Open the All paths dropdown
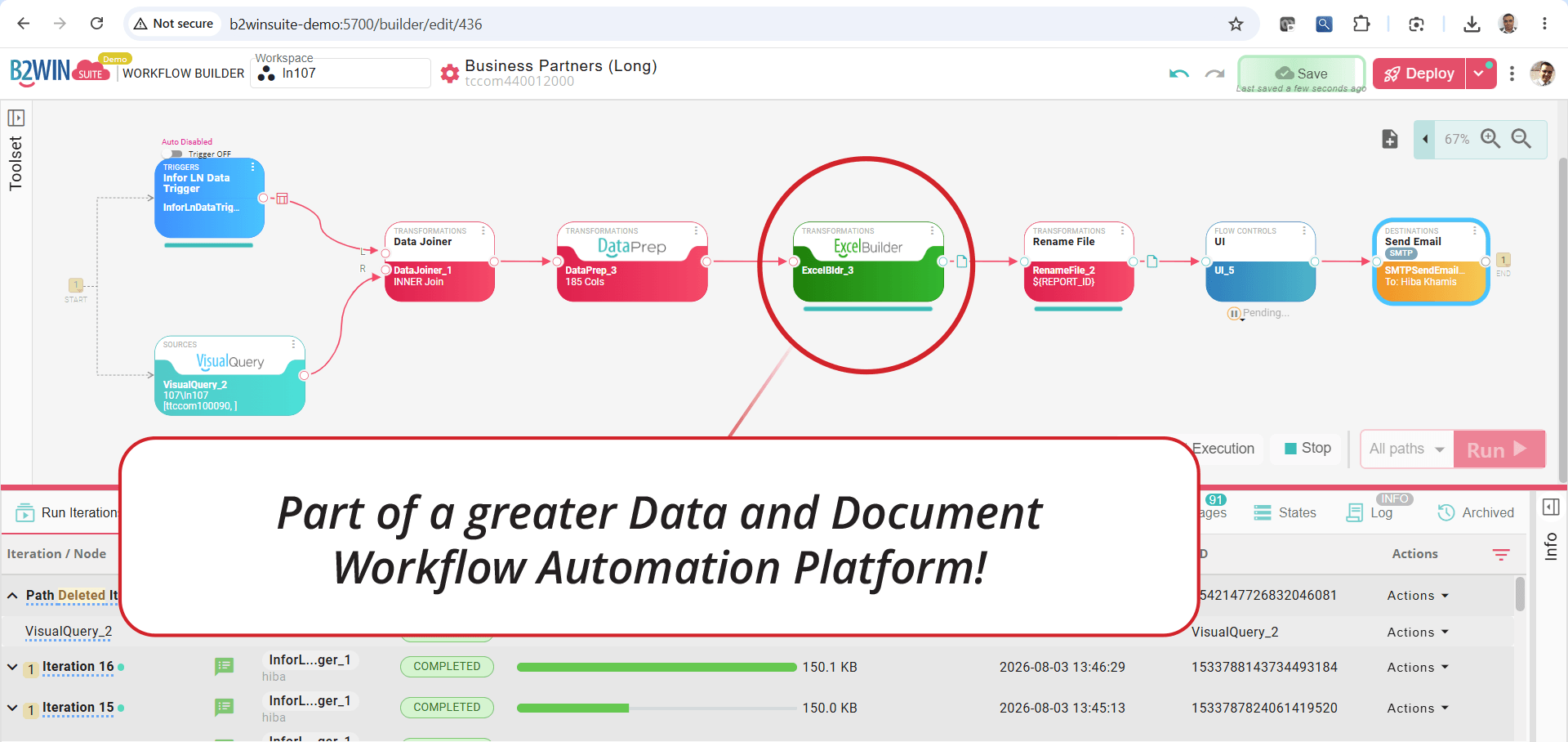Screen dimensions: 1568x742 click(x=1406, y=449)
